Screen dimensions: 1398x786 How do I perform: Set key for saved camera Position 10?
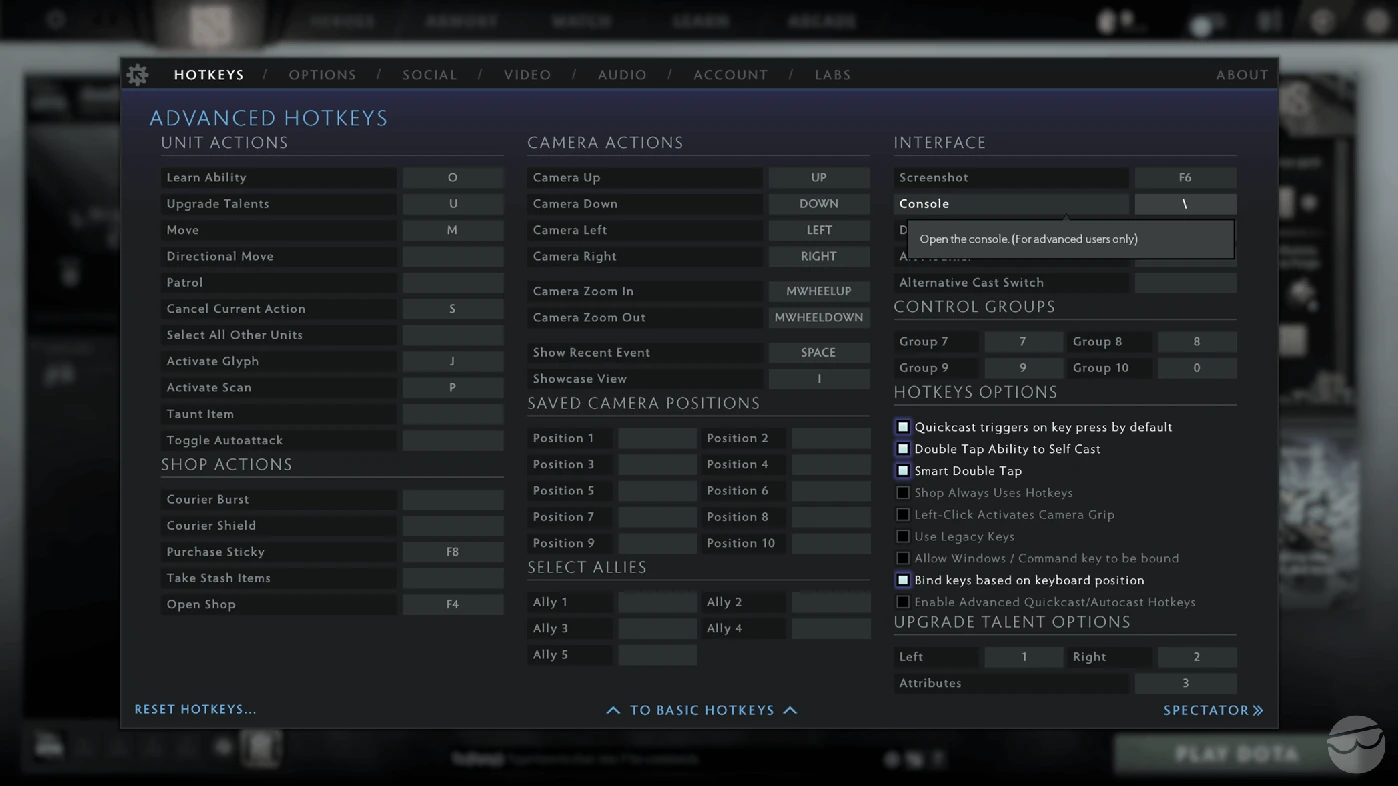(x=831, y=544)
